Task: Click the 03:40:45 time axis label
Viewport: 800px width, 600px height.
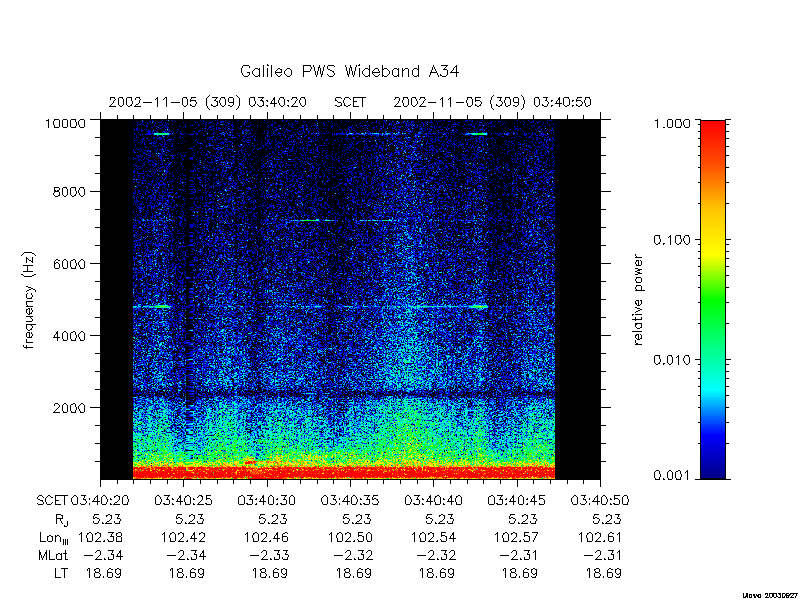Action: coord(517,501)
